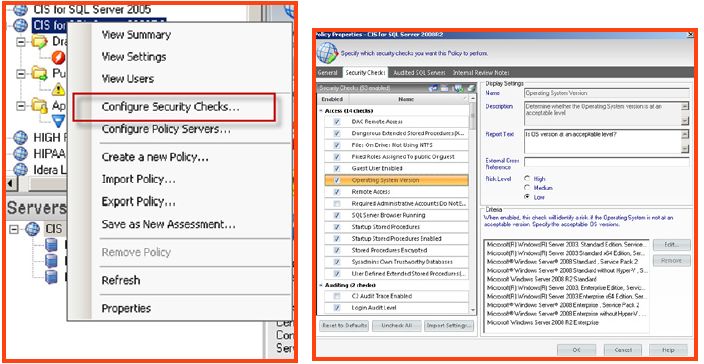Switch to Internal Review Notes tab
Viewport: 704px width, 364px height.
coord(481,72)
